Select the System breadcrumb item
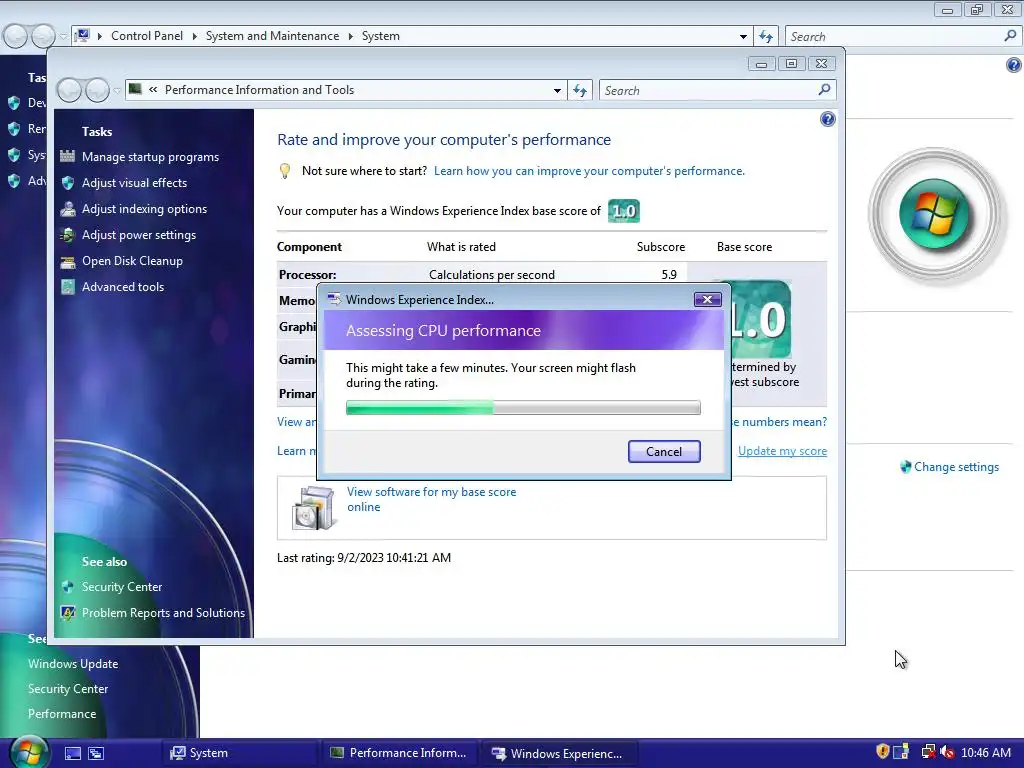Image resolution: width=1024 pixels, height=768 pixels. click(x=381, y=36)
